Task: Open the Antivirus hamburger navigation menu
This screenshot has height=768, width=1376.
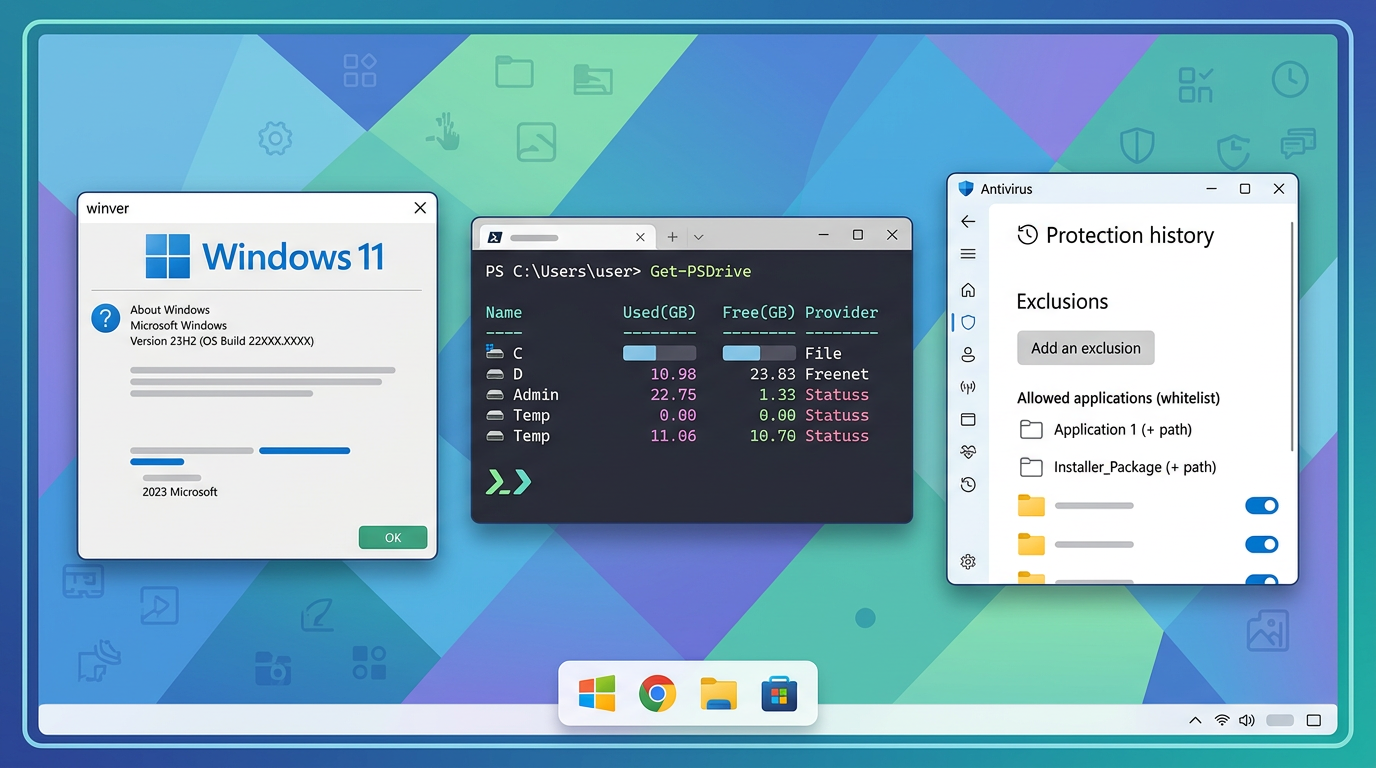Action: [968, 254]
